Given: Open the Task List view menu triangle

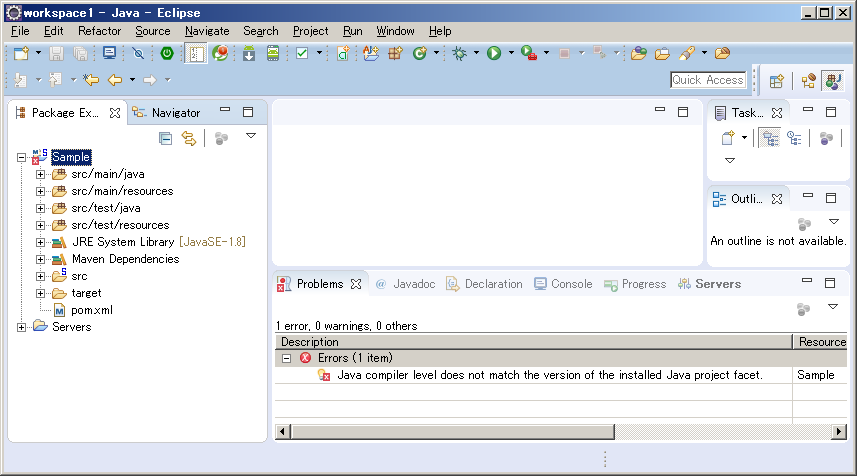Looking at the screenshot, I should (730, 160).
